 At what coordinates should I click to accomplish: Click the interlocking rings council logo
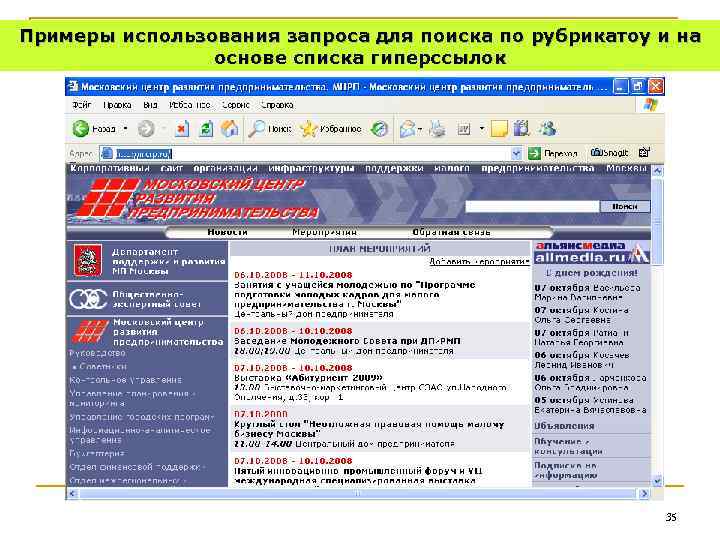[x=88, y=298]
